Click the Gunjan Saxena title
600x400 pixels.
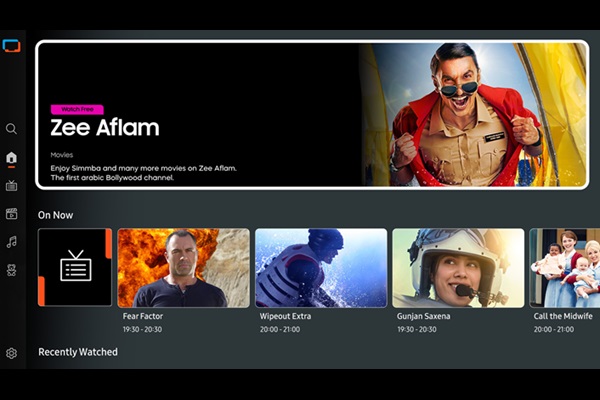(424, 316)
